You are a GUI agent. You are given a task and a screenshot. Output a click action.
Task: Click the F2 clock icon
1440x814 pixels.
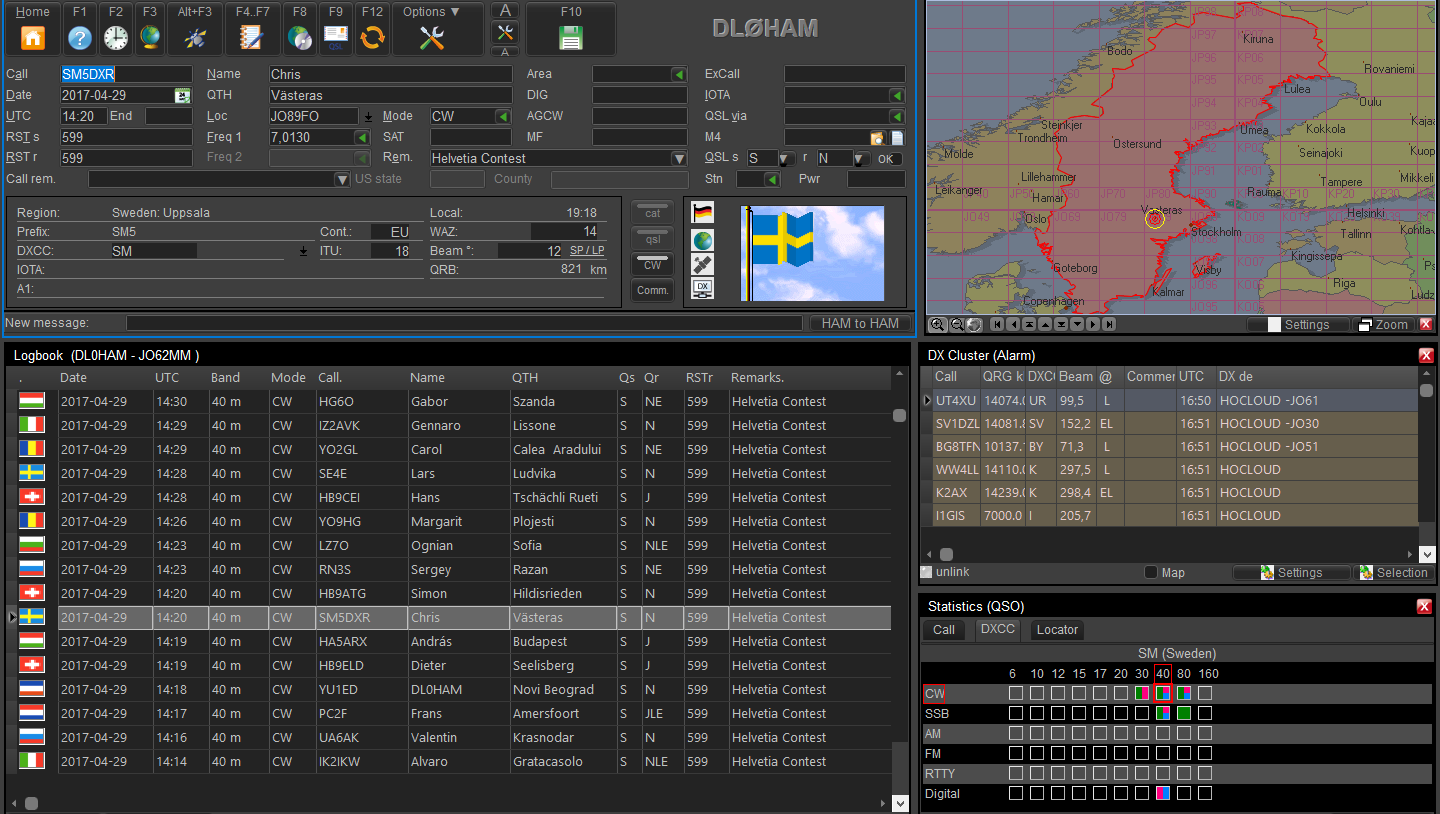coord(116,28)
